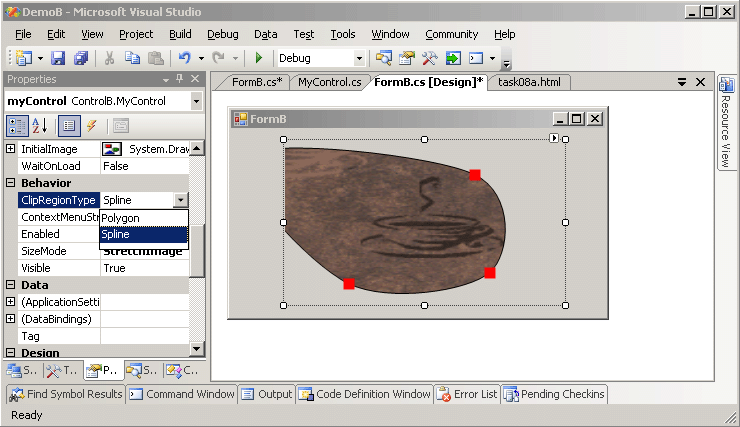The height and width of the screenshot is (427, 740).
Task: Open Properties panel window position dropdown
Action: click(x=166, y=80)
